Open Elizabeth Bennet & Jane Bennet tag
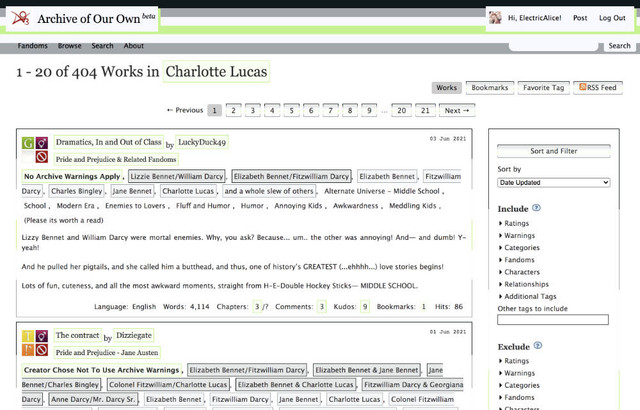Screen dimensions: 640x410 point(367,370)
